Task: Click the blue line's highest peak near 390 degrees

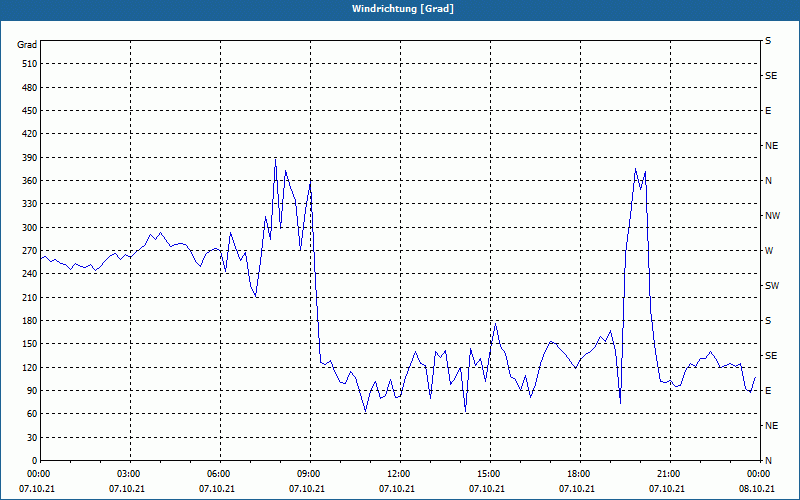Action: pos(276,159)
